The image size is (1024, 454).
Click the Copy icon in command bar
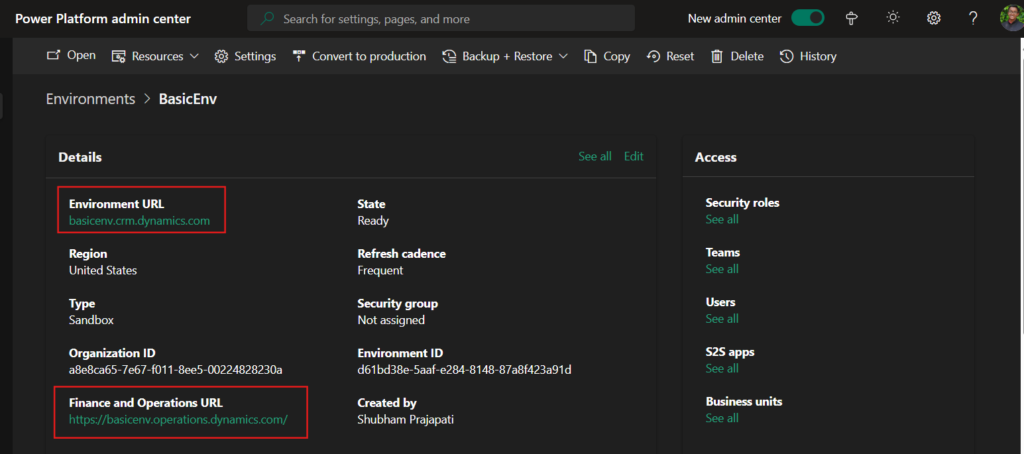tap(590, 57)
